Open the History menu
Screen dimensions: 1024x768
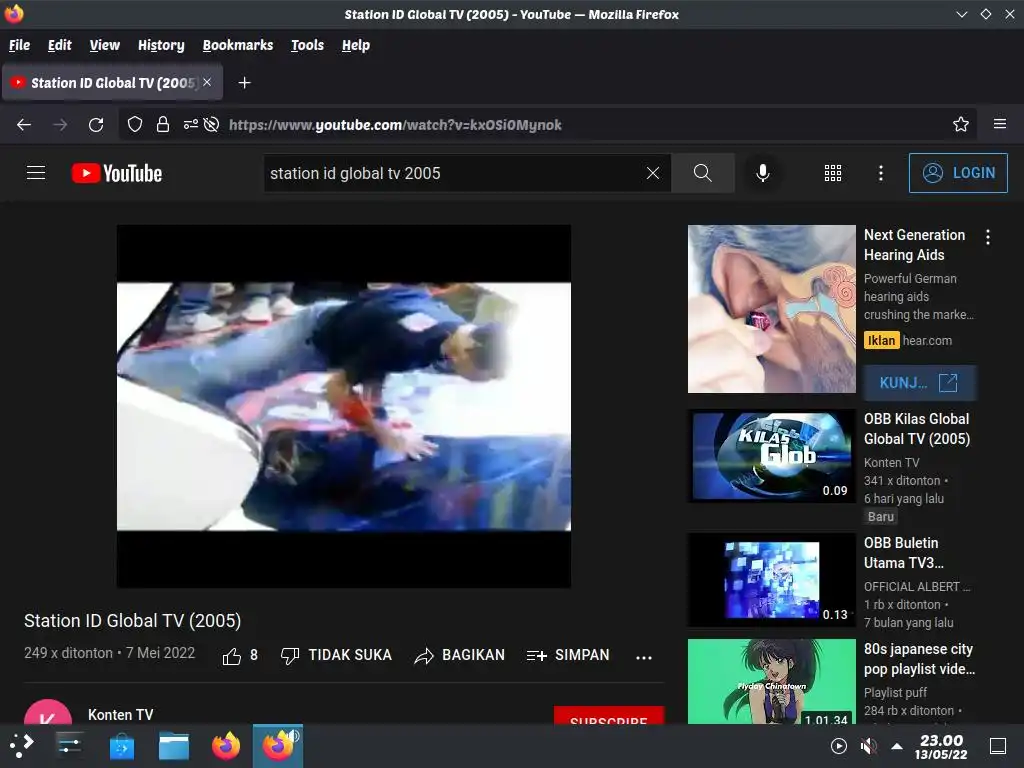(x=161, y=45)
